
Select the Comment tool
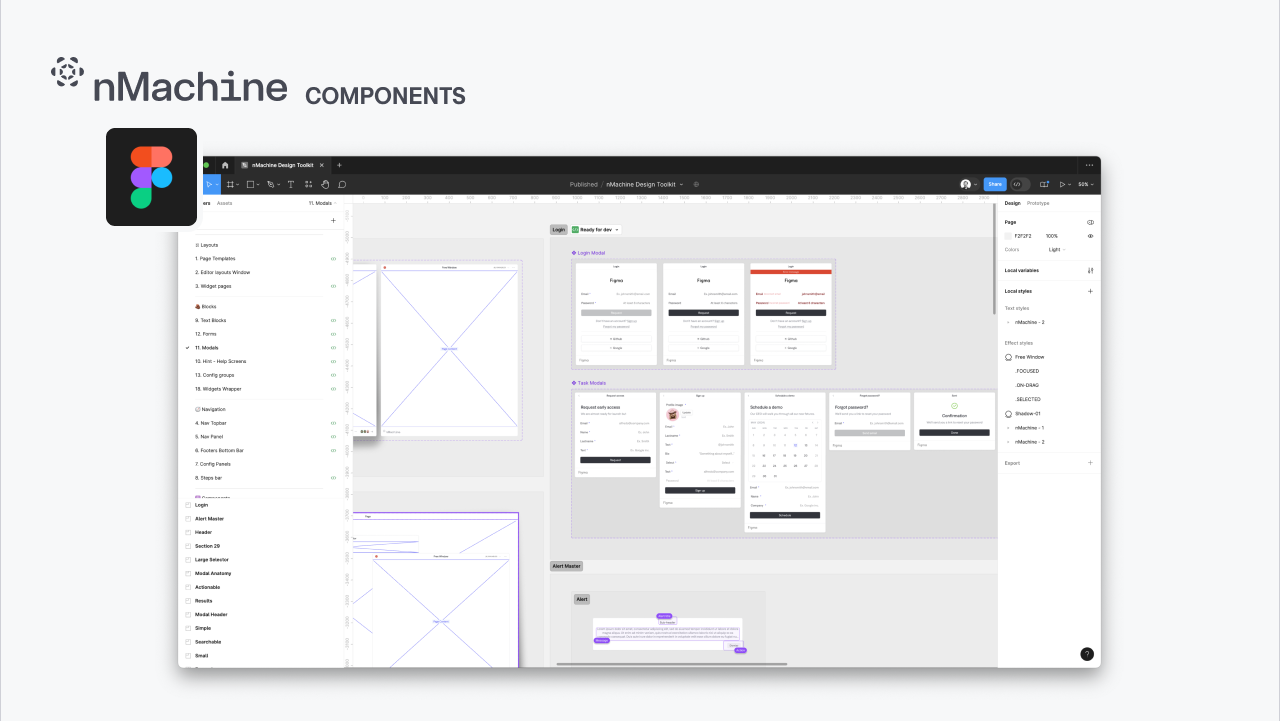pyautogui.click(x=342, y=184)
